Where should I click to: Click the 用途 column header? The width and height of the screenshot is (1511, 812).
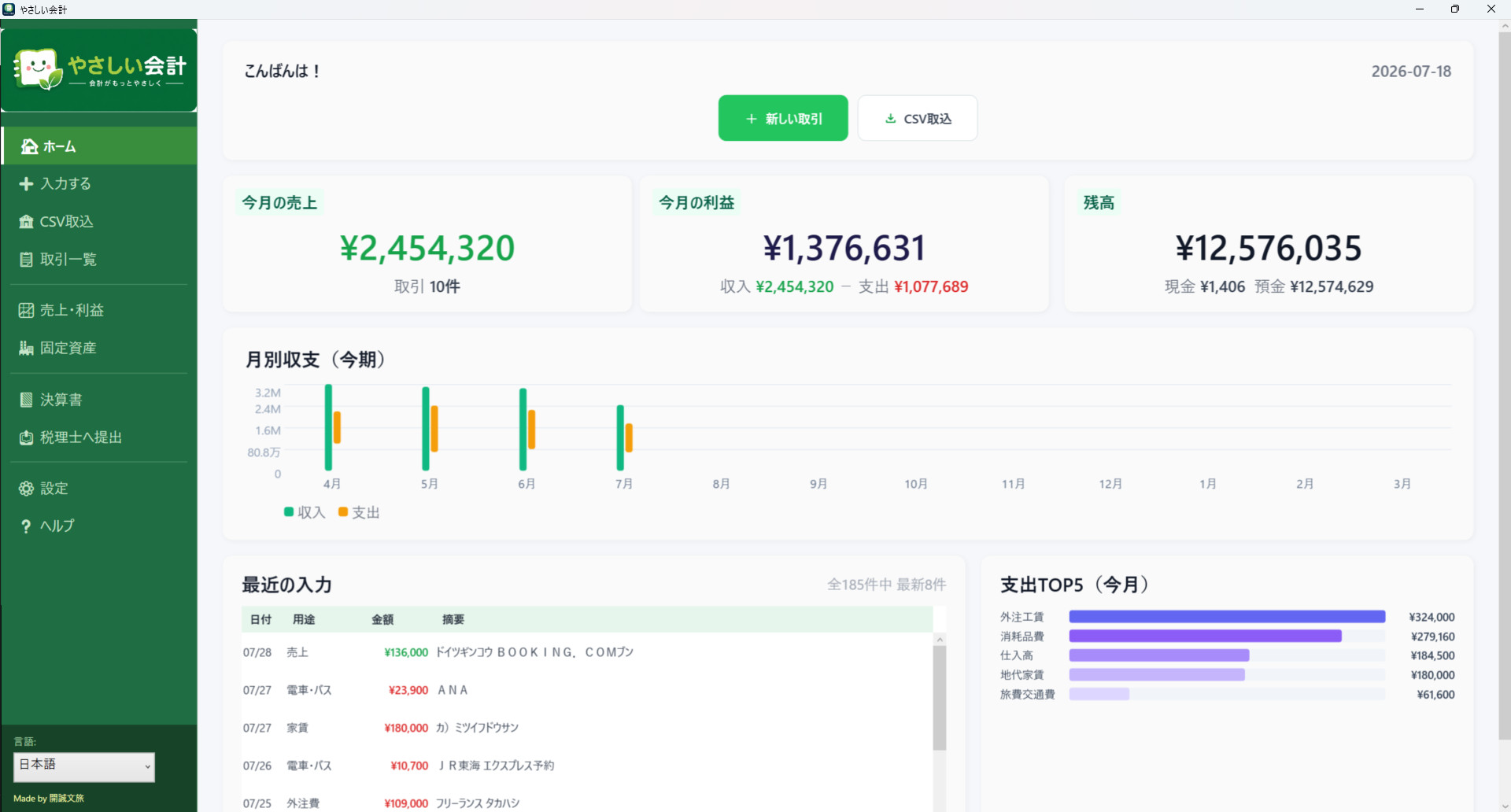click(304, 619)
